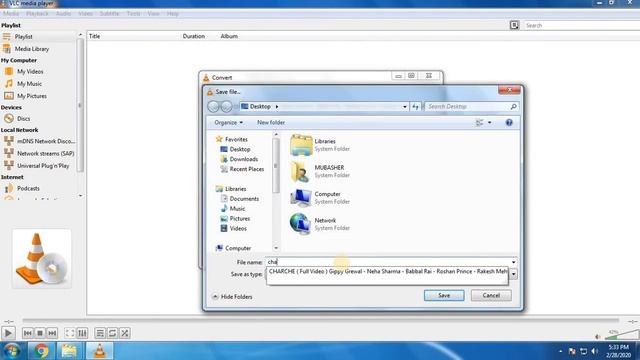Open the Playback menu in VLC
The width and height of the screenshot is (640, 360).
37,13
